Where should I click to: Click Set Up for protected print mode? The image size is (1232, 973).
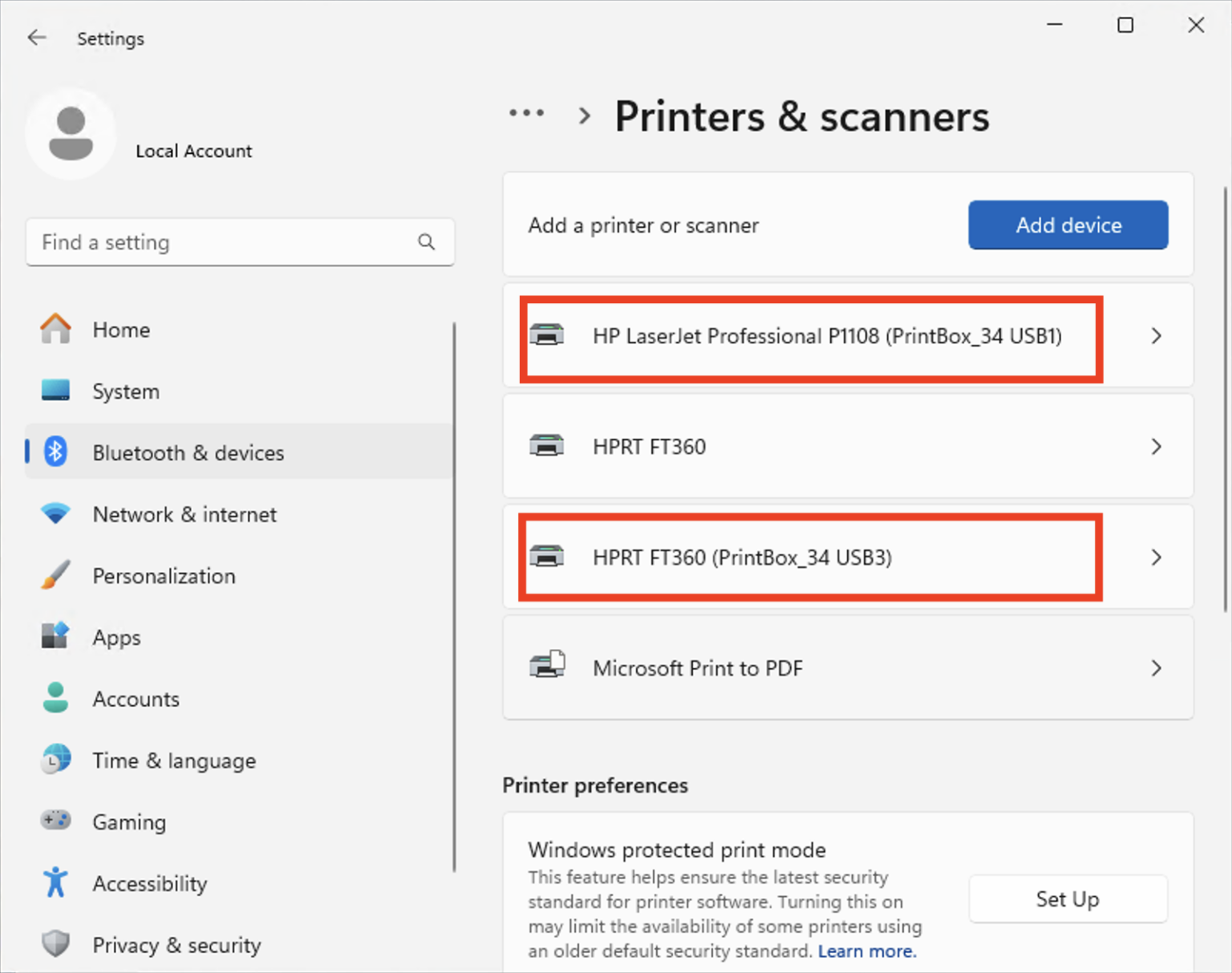(x=1068, y=899)
